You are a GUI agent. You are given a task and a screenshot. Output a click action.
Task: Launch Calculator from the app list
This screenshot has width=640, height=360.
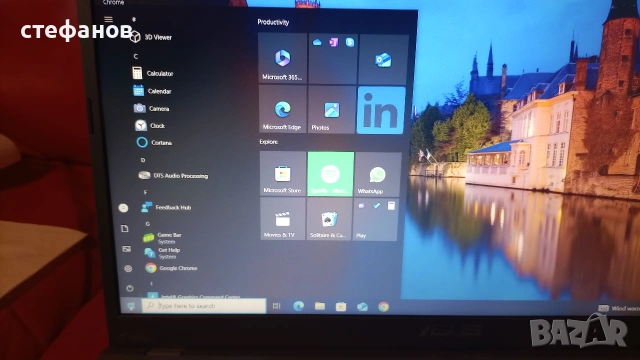coord(153,73)
